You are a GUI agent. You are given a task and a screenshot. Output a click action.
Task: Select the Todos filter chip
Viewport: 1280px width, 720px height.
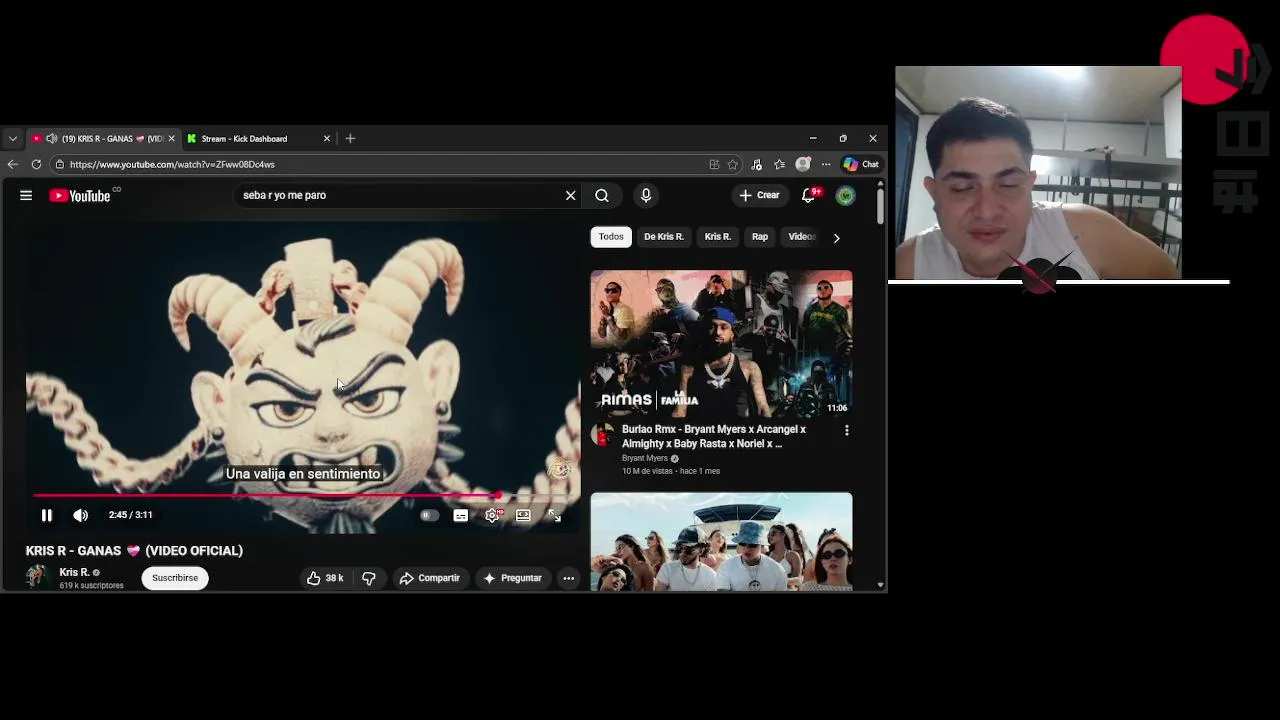click(x=611, y=237)
